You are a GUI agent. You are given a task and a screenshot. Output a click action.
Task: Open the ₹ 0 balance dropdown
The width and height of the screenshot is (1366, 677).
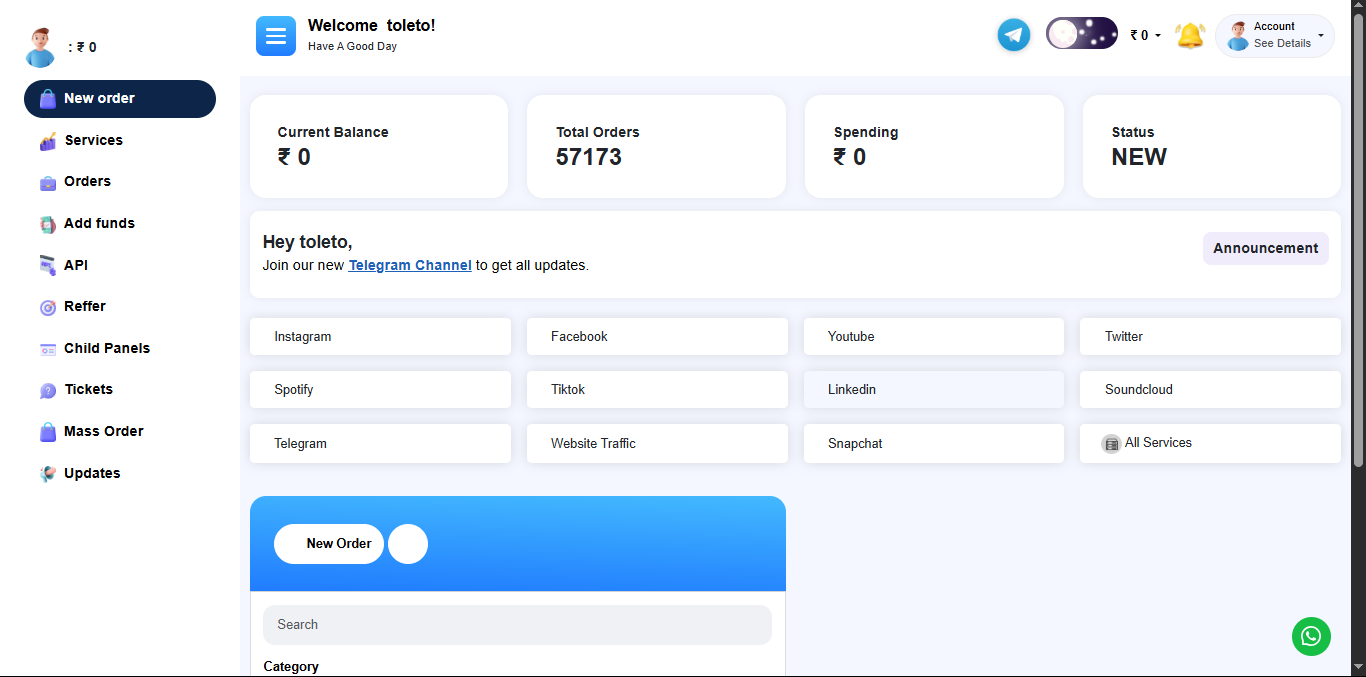pos(1145,36)
